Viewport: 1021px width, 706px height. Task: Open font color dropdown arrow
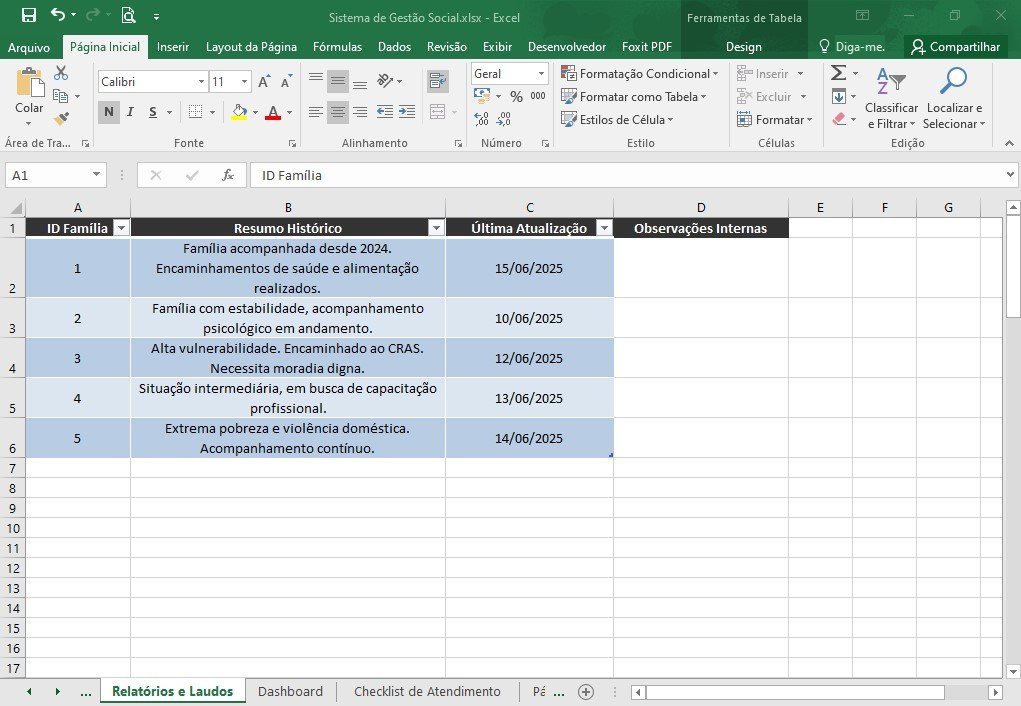(x=289, y=113)
